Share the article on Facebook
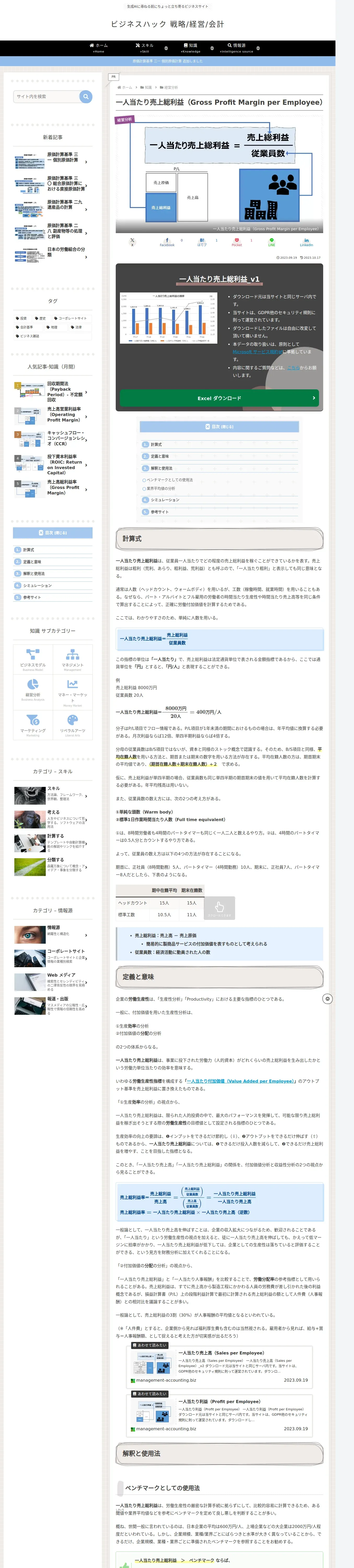 (x=167, y=242)
